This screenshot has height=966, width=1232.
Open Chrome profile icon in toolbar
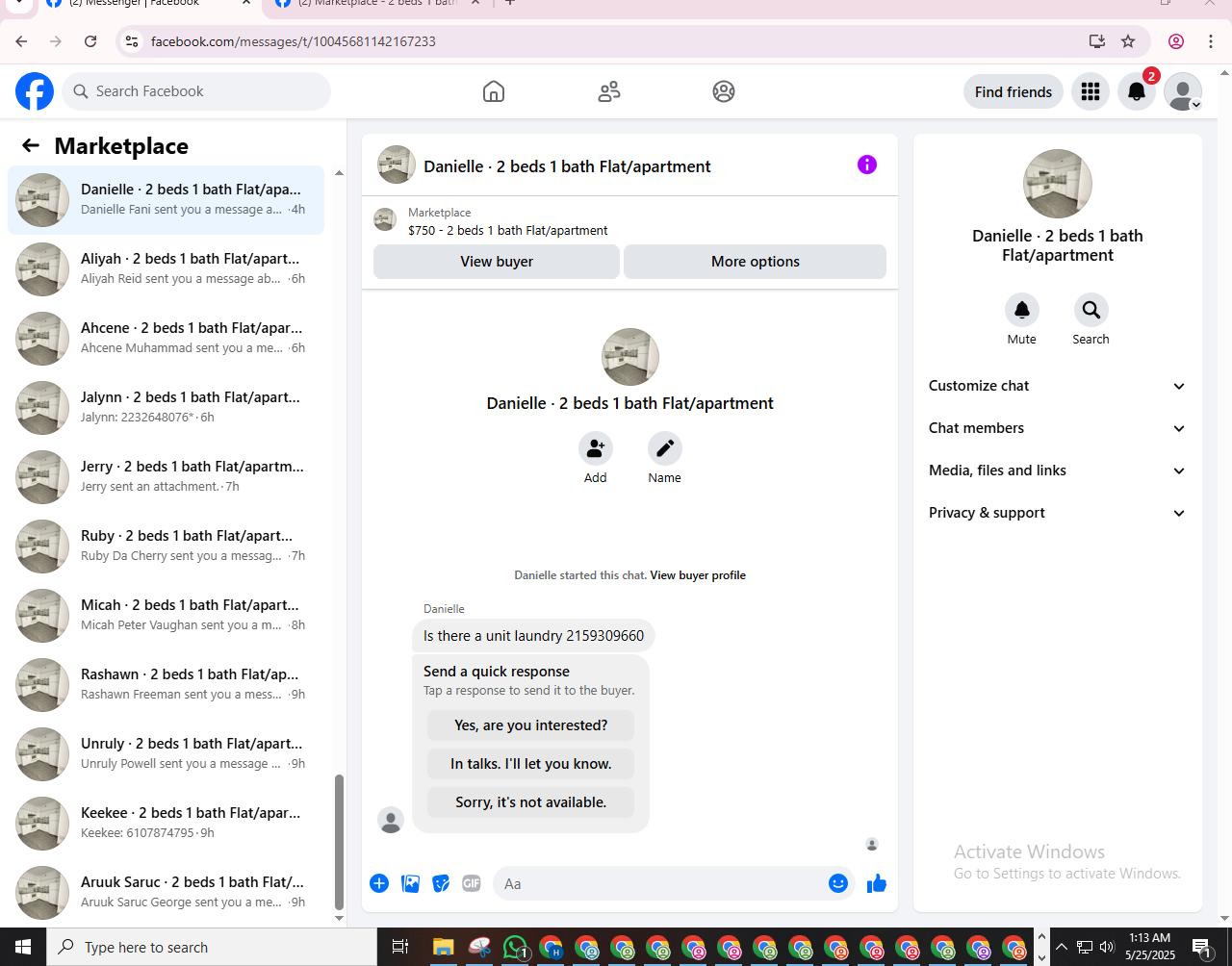click(x=1176, y=41)
